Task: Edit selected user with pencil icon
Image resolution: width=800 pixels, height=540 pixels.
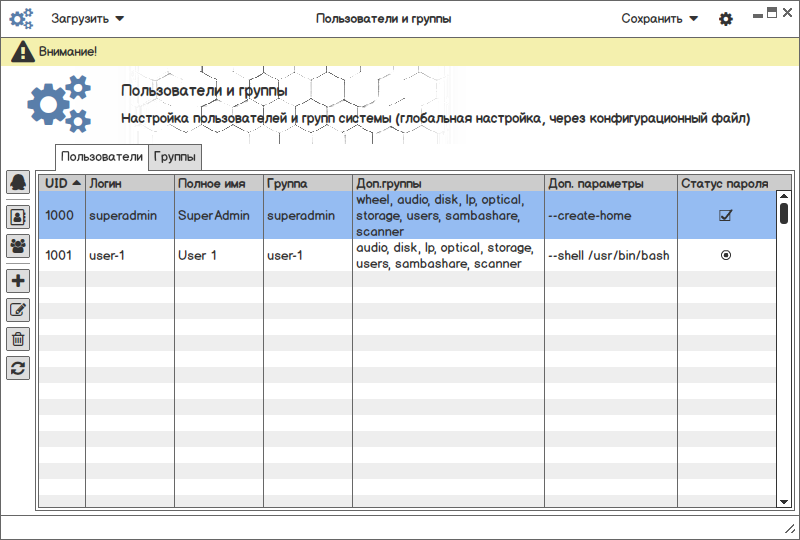Action: (x=18, y=310)
